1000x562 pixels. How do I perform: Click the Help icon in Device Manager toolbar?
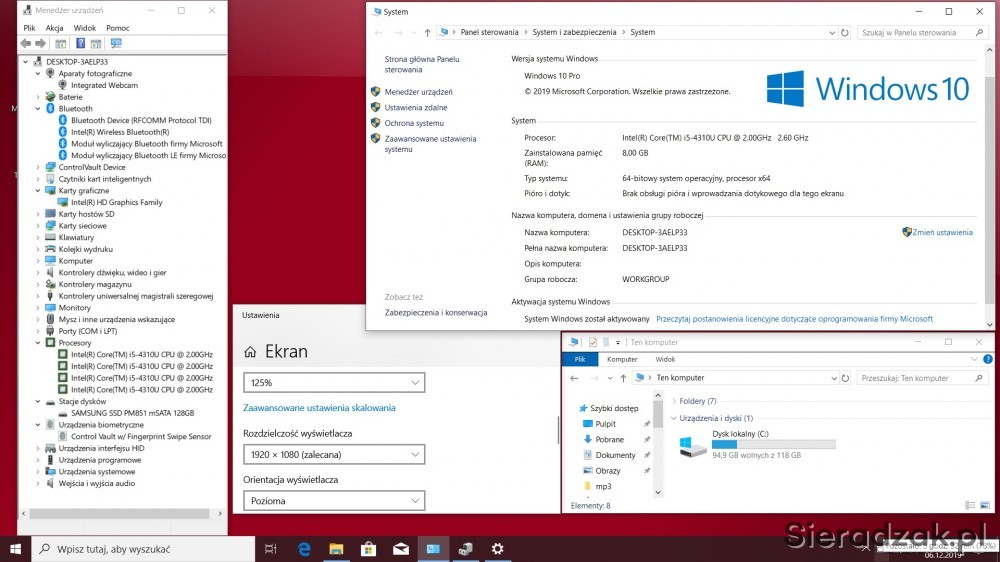pos(80,43)
